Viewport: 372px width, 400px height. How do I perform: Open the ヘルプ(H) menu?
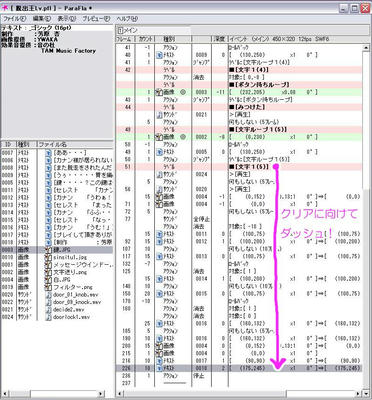click(127, 19)
